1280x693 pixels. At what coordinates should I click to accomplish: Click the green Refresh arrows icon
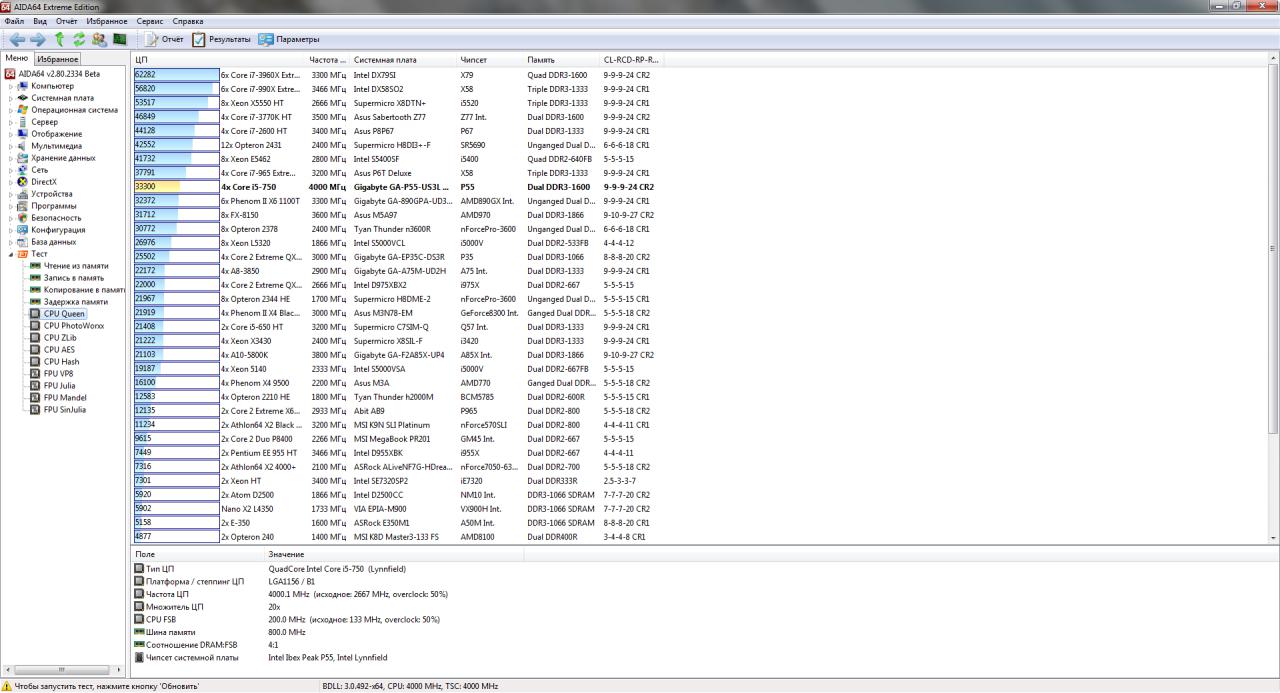point(79,39)
